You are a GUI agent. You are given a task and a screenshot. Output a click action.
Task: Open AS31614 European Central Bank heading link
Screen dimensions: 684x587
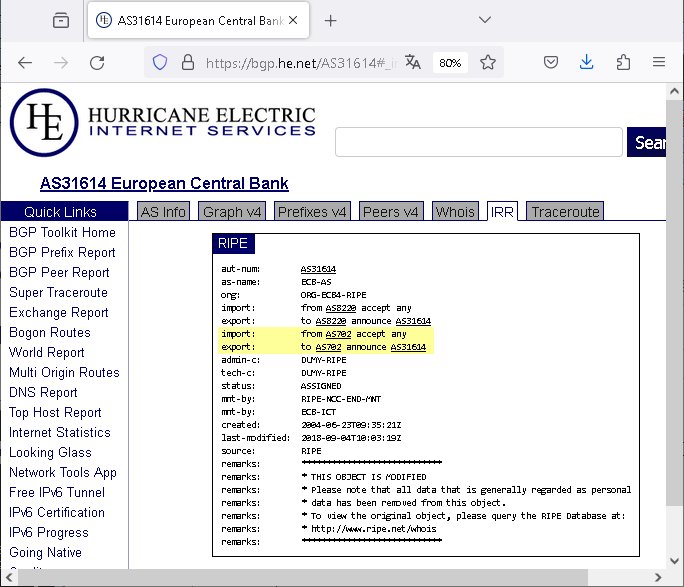pos(164,184)
